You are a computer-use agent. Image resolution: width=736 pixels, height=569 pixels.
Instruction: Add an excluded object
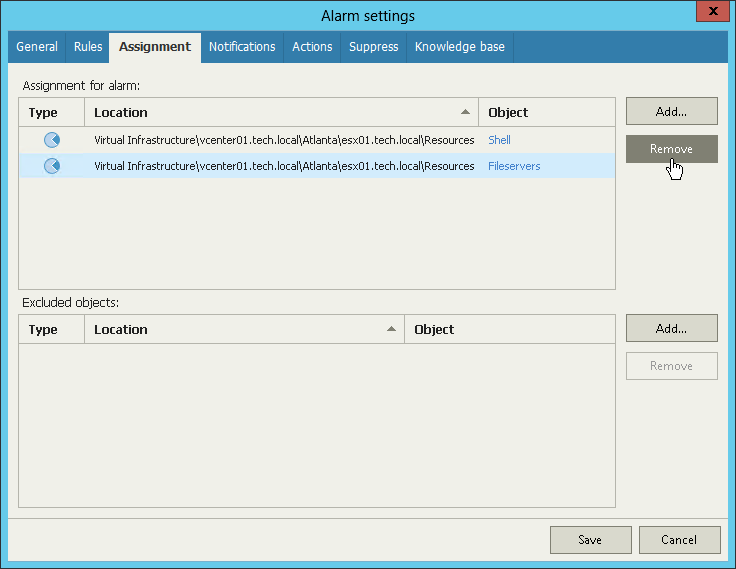tap(671, 328)
